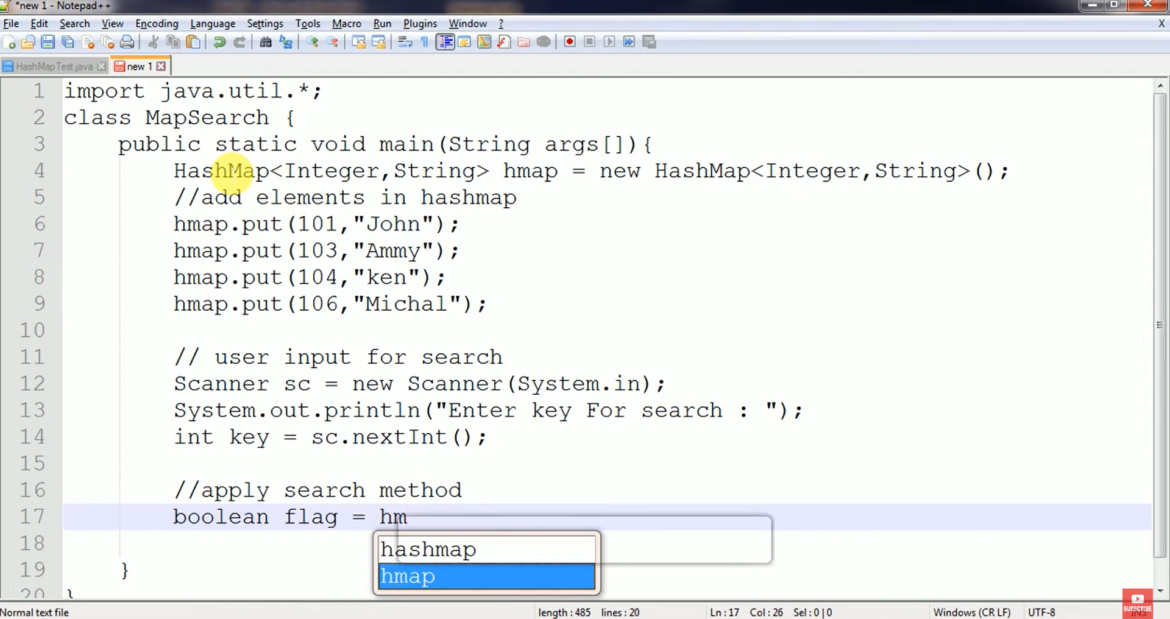
Task: Toggle indent guide toolbar icon
Action: point(445,42)
